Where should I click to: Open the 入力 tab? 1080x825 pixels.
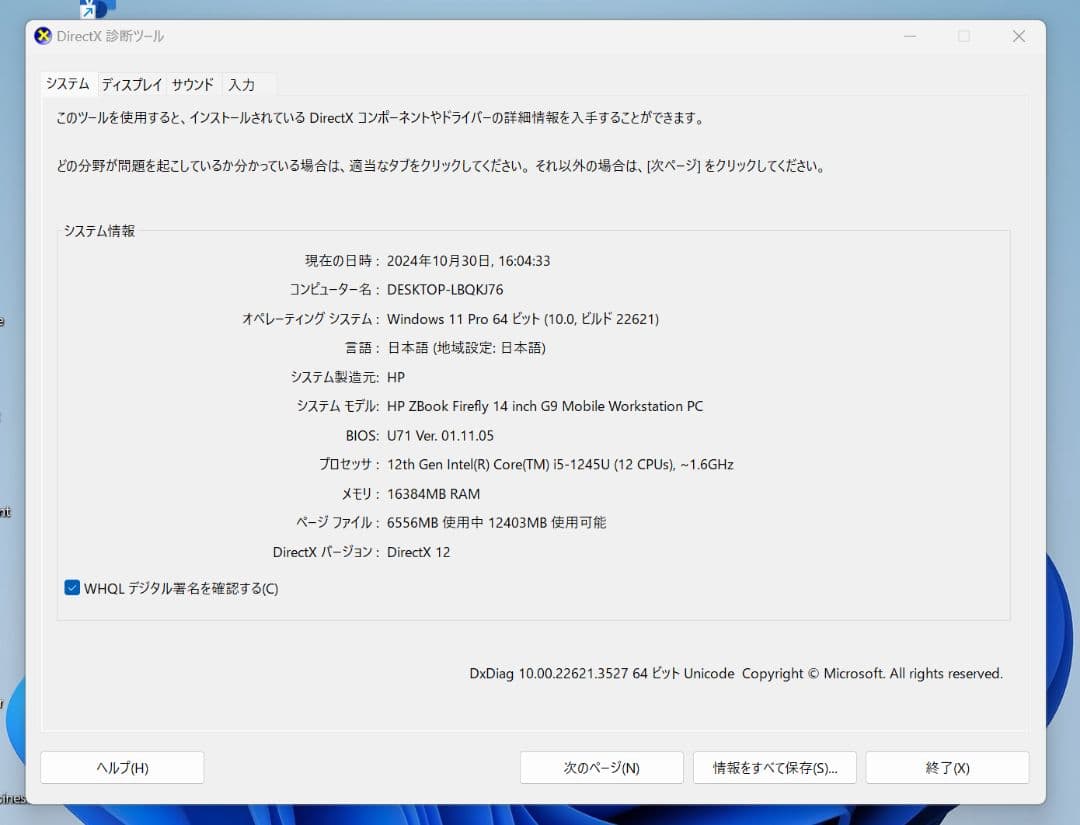[x=243, y=84]
